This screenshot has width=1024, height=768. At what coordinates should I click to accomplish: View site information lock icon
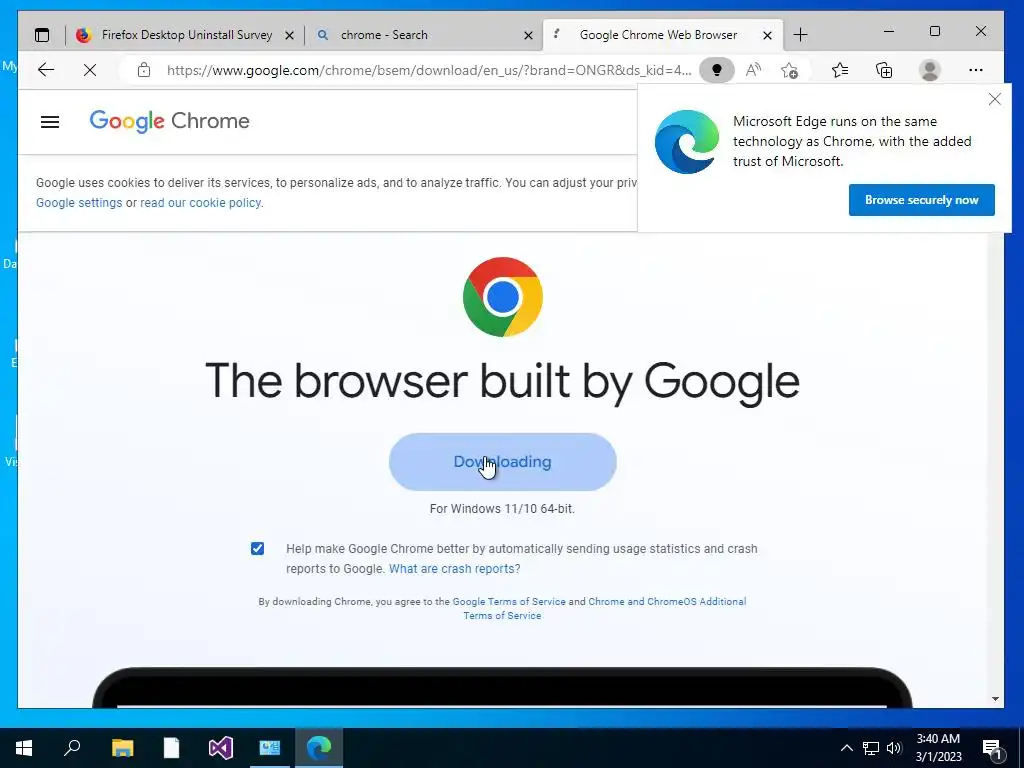[144, 70]
